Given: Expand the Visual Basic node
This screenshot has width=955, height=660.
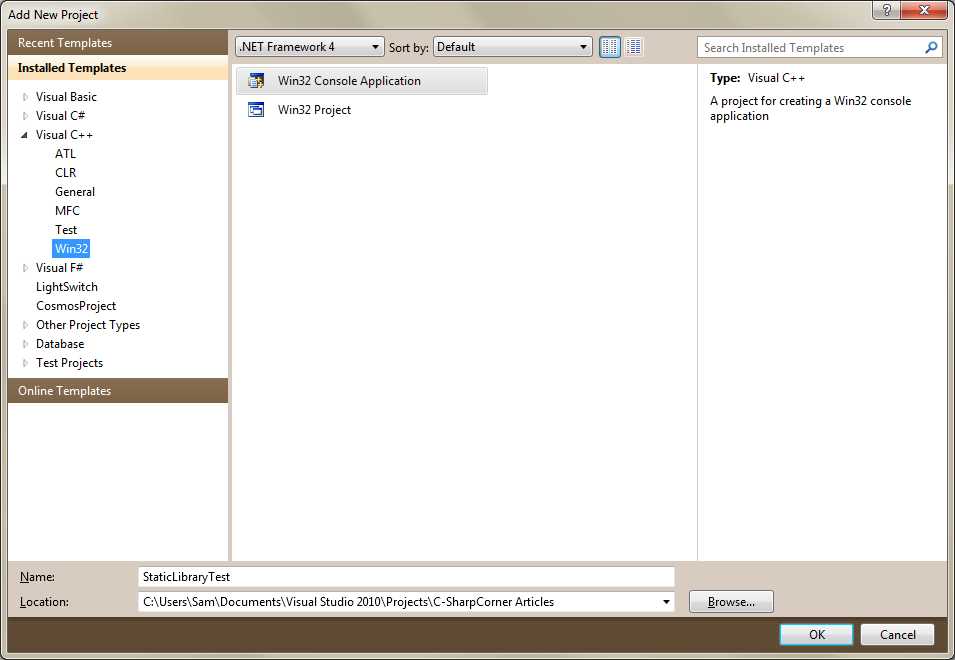Looking at the screenshot, I should (x=25, y=97).
